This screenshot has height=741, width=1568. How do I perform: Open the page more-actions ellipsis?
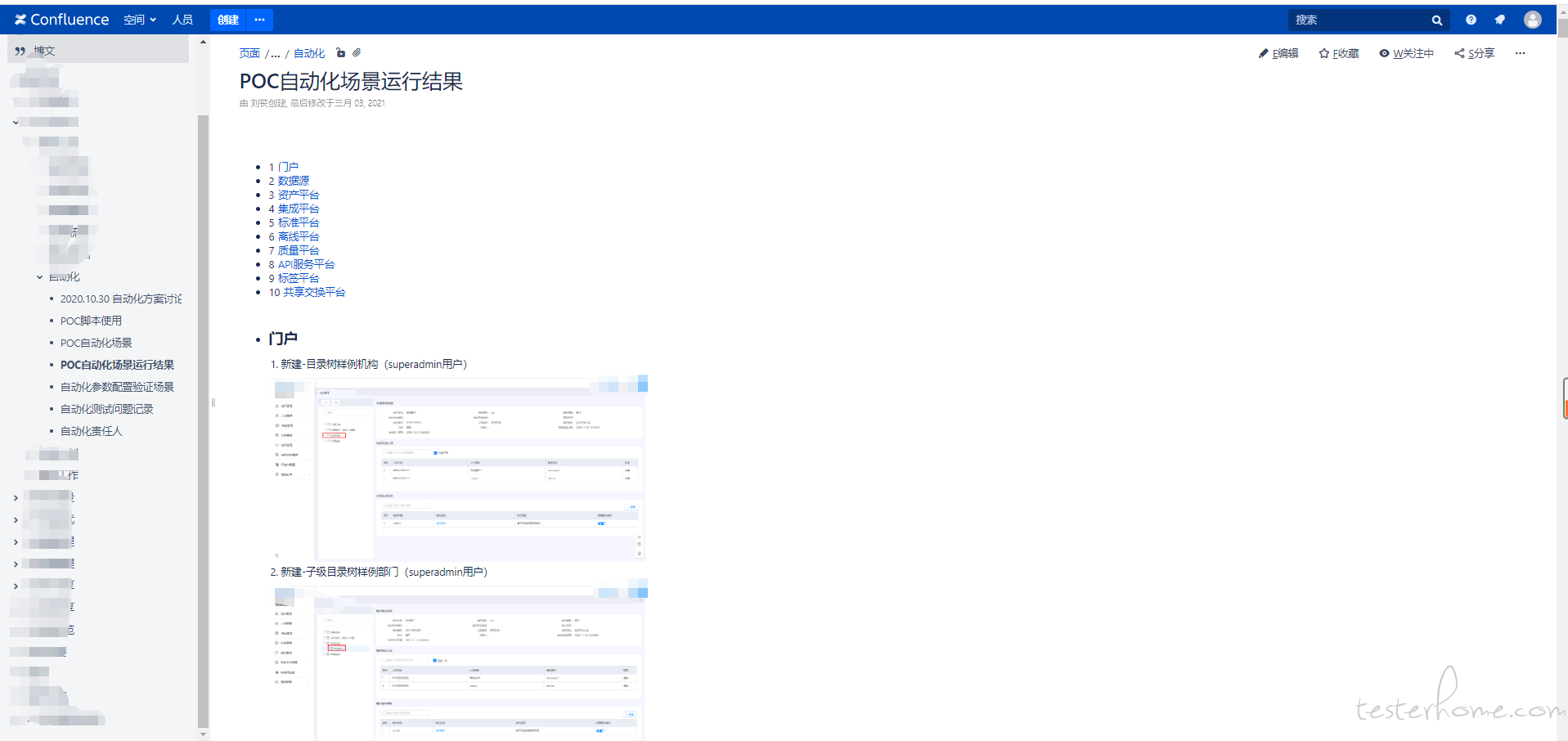pos(1520,53)
